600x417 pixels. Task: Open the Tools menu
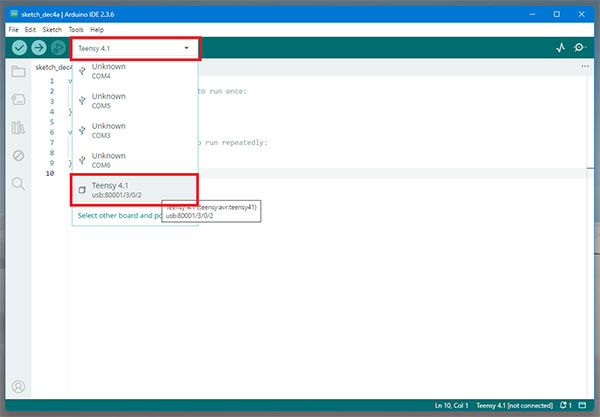(76, 29)
